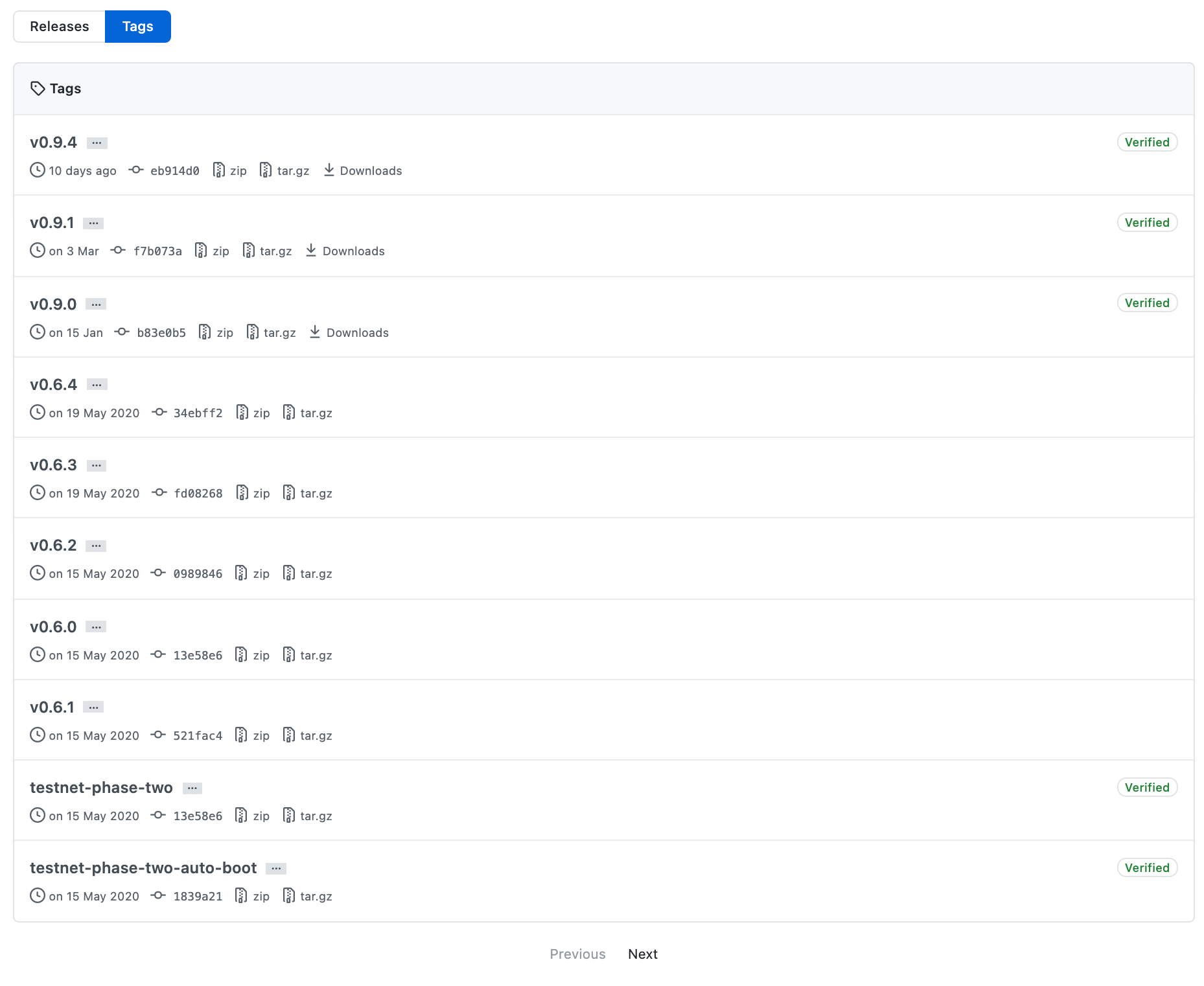Click the tar.gz file icon for v0.6.2
Screen dimensions: 1204x986
click(x=289, y=573)
